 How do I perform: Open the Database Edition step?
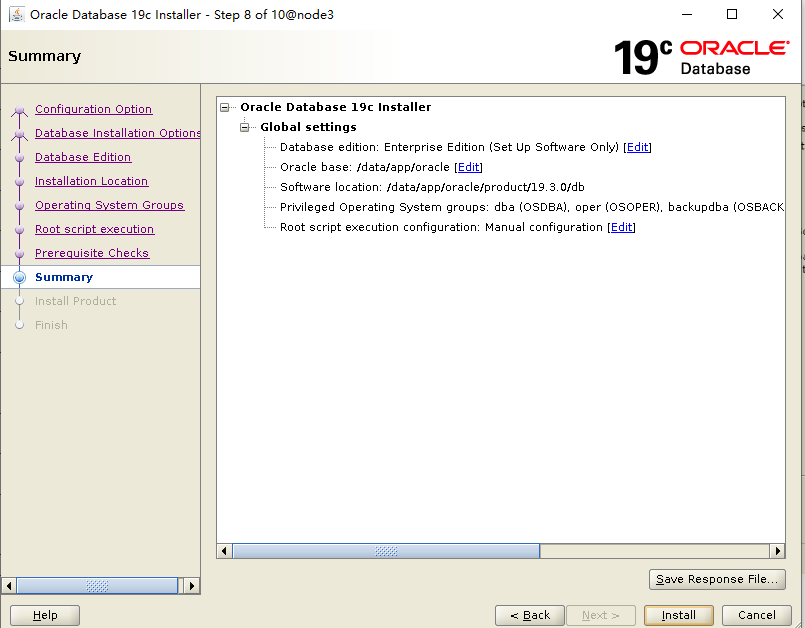83,157
